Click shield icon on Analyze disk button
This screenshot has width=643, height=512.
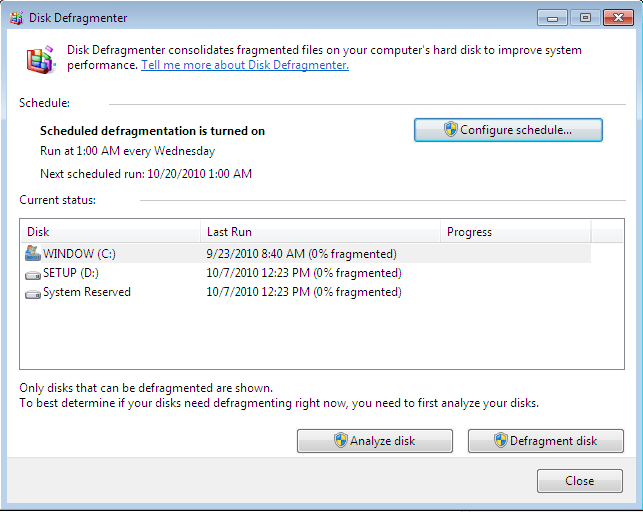[340, 441]
